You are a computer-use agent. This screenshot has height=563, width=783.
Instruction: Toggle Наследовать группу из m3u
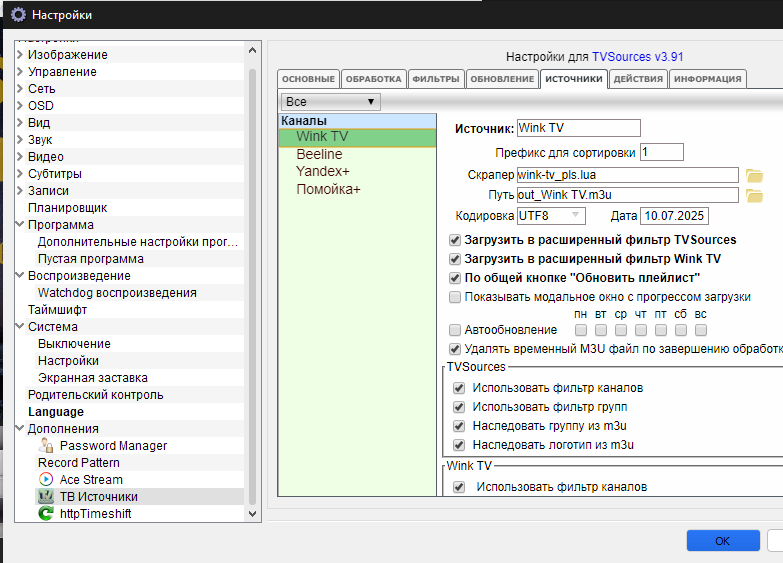point(459,426)
